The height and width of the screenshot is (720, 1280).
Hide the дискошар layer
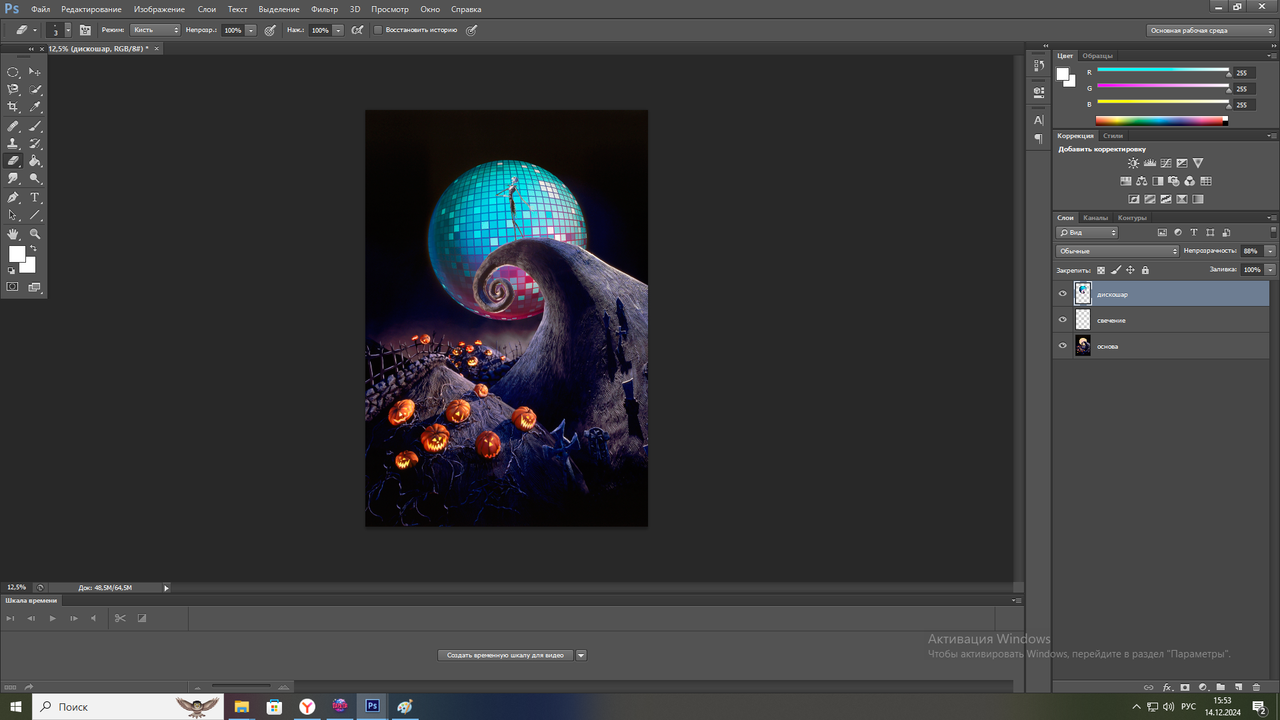click(x=1062, y=294)
